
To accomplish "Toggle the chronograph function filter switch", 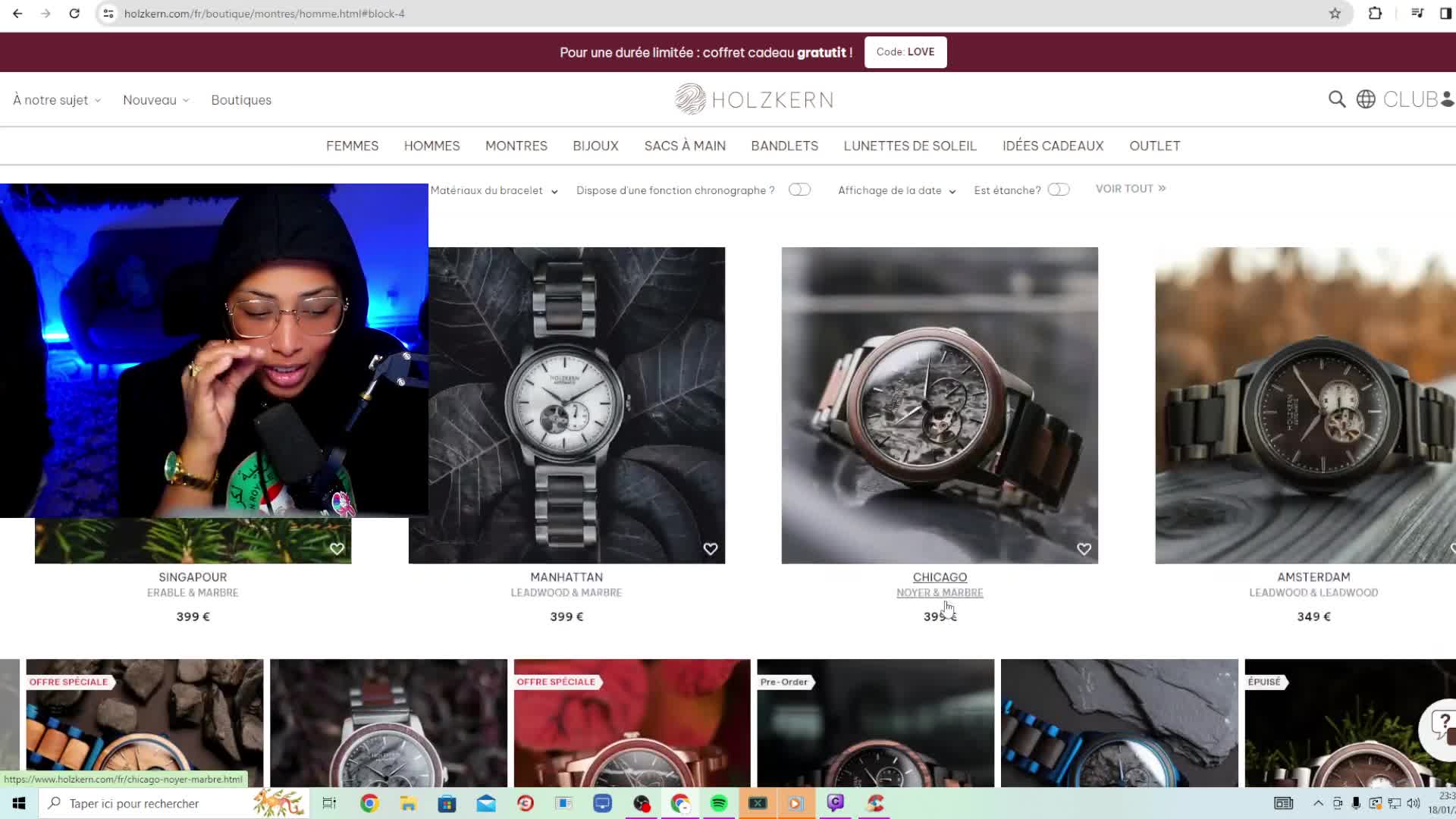I will pyautogui.click(x=799, y=190).
